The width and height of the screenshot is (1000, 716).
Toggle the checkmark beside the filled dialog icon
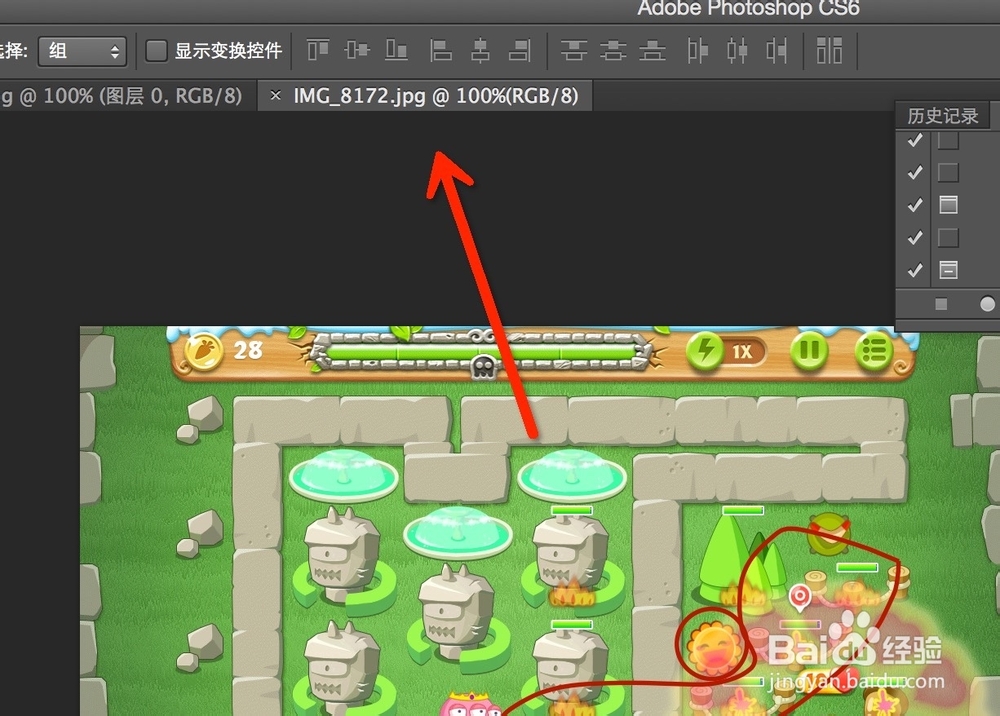(915, 205)
